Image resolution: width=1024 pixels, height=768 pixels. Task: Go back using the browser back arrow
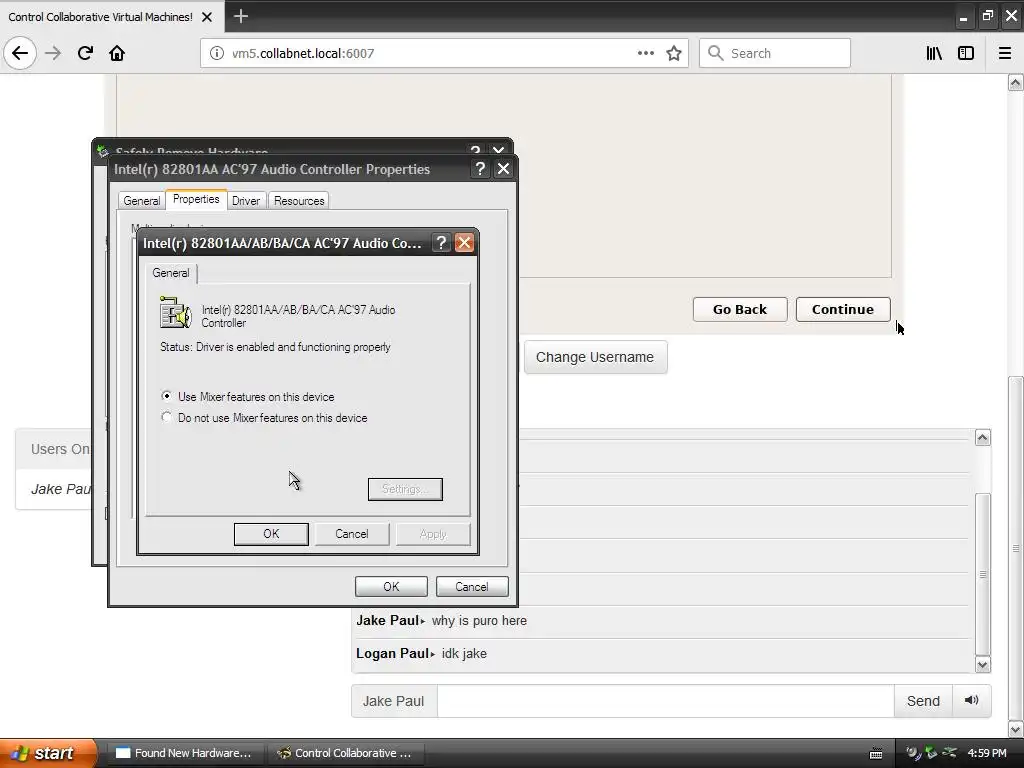click(x=20, y=53)
